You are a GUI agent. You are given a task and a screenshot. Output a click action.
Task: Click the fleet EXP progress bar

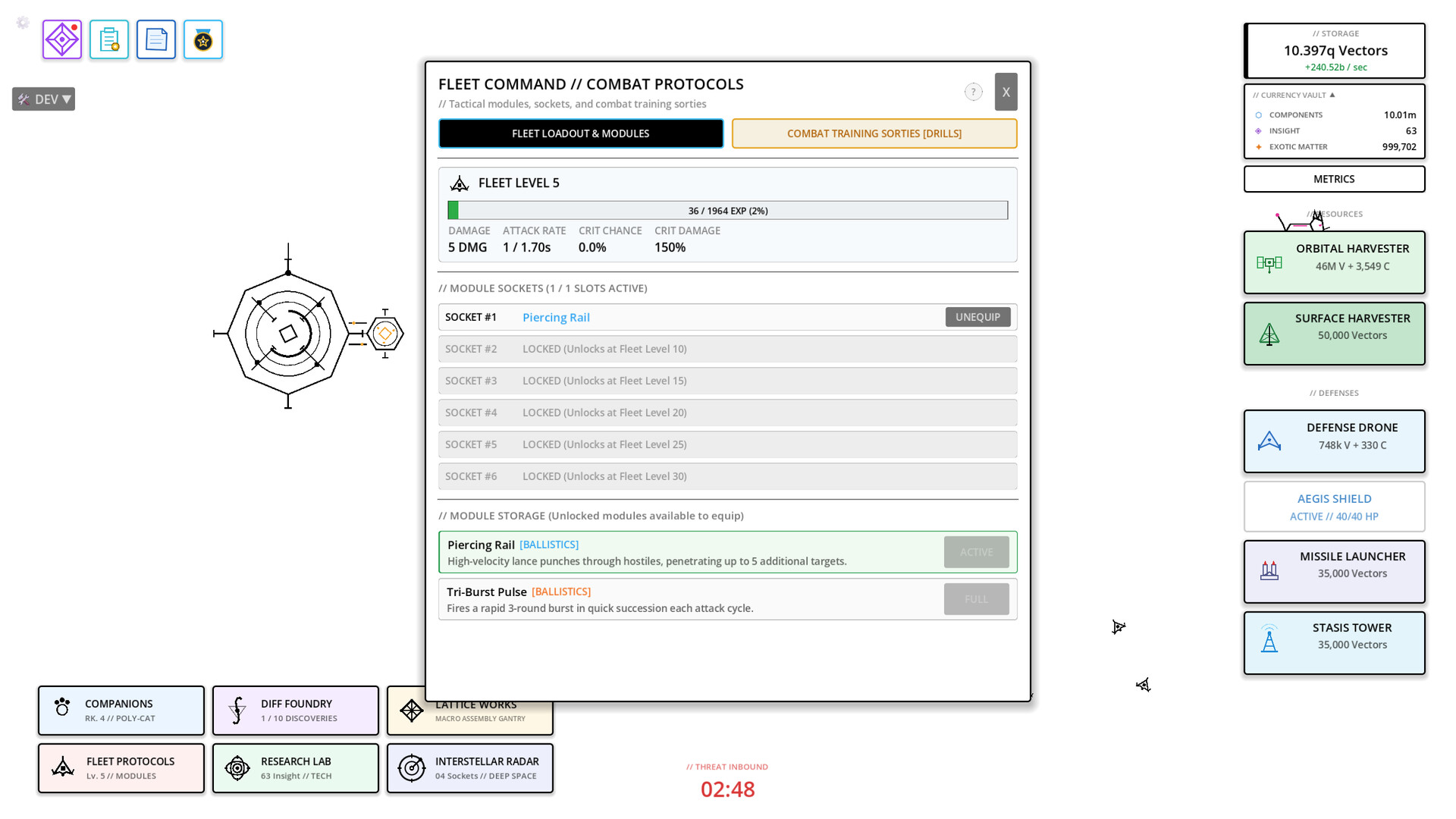tap(728, 211)
